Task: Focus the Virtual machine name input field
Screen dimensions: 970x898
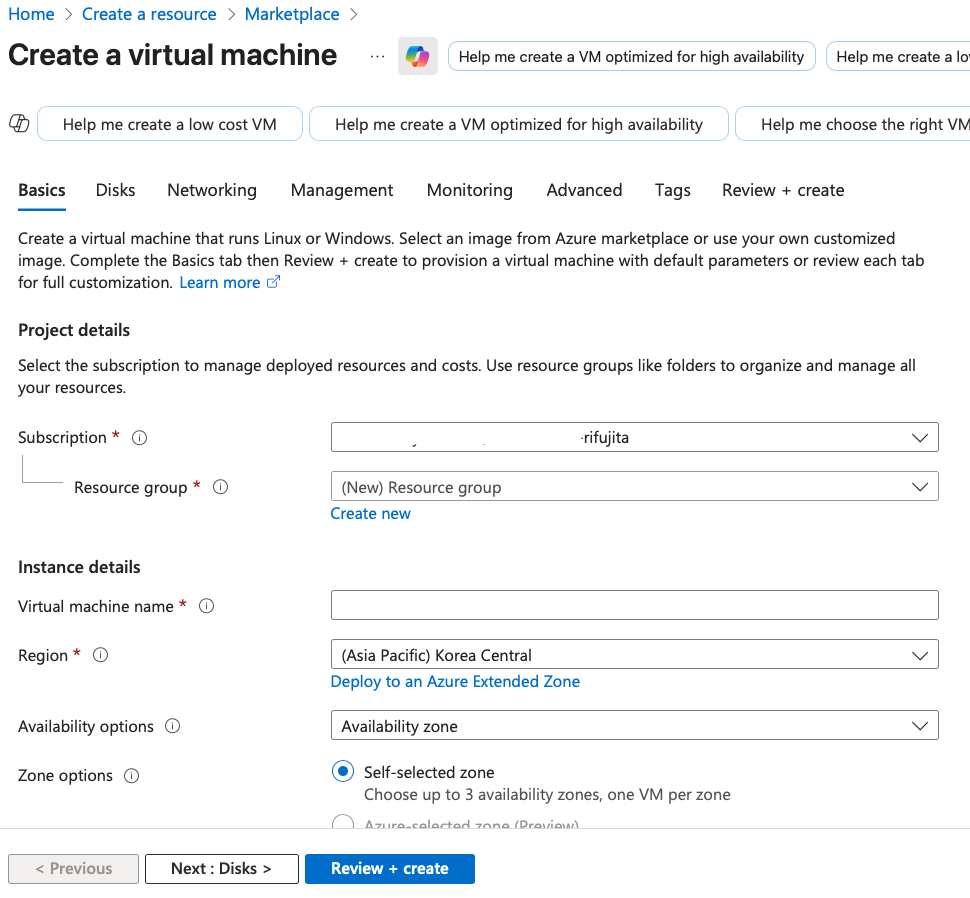Action: tap(635, 605)
